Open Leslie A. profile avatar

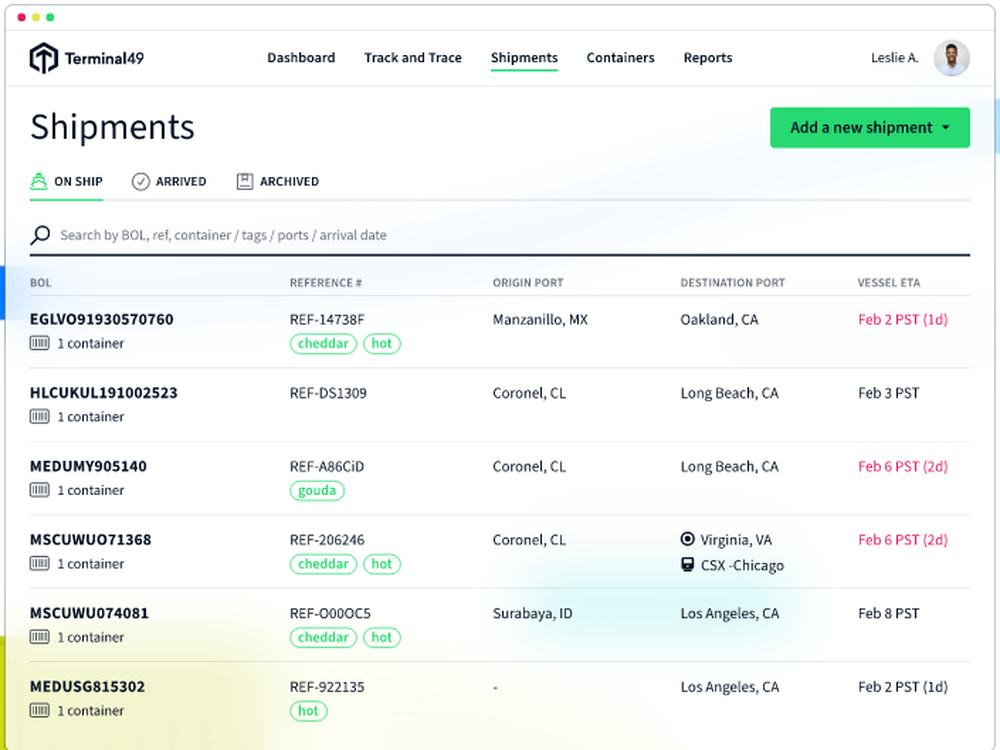[952, 58]
